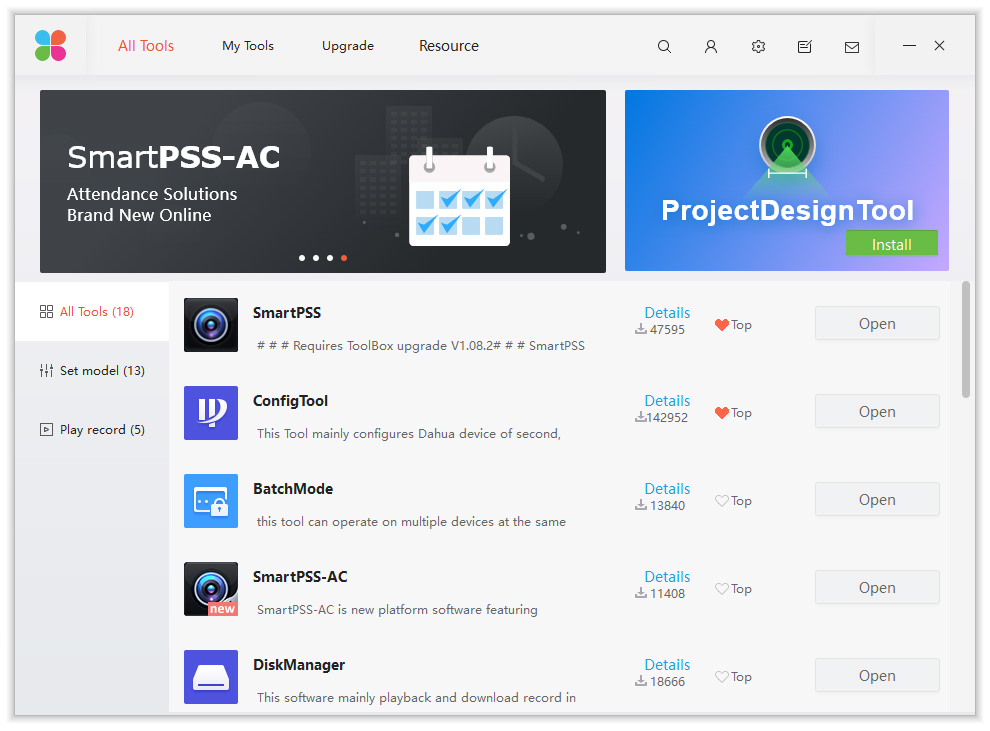Pin BatchMode to Top with heart
This screenshot has height=731, width=990.
click(x=722, y=501)
